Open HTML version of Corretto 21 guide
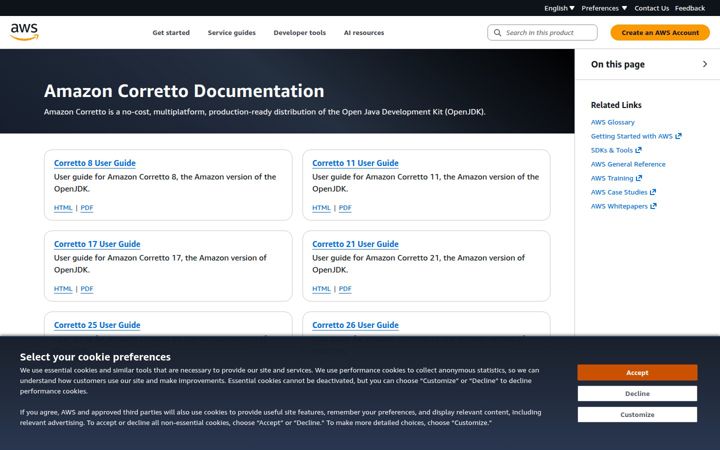This screenshot has width=720, height=450. point(321,289)
